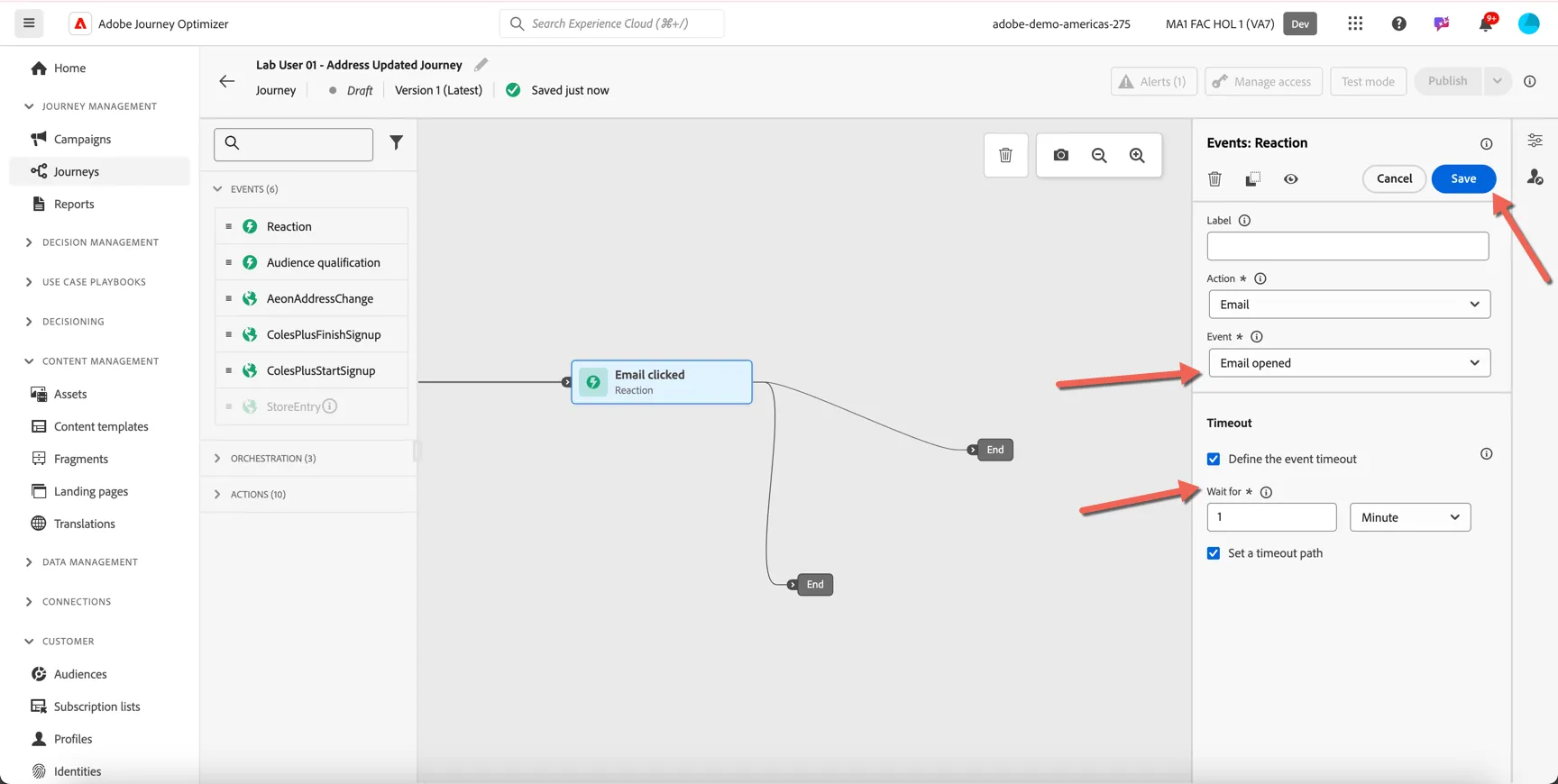Screen dimensions: 1558x784
Task: Copy the Reaction activity using duplicate icon
Action: click(1252, 178)
